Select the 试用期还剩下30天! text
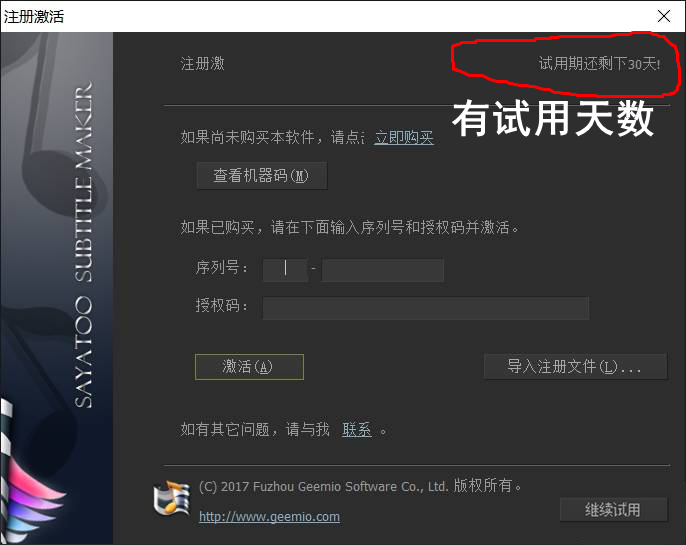This screenshot has height=545, width=686. click(599, 64)
